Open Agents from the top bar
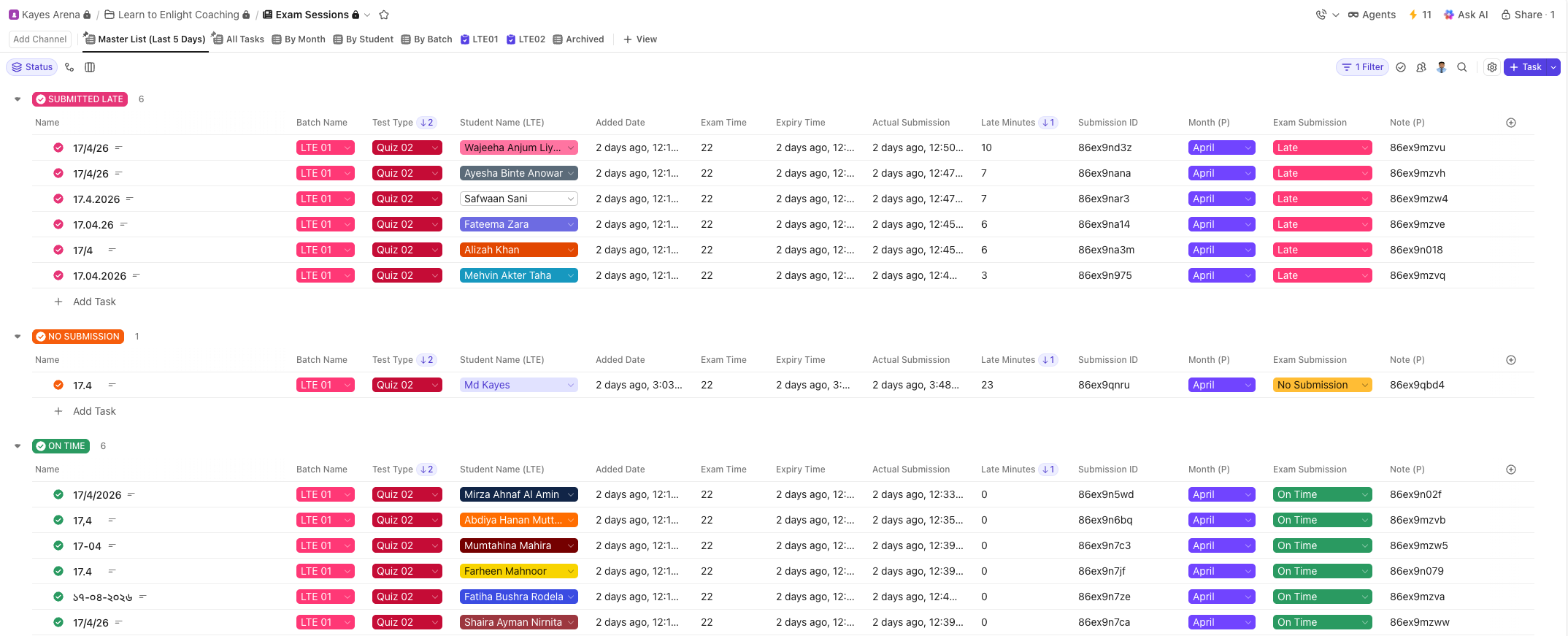Image resolution: width=1568 pixels, height=636 pixels. [x=1372, y=15]
